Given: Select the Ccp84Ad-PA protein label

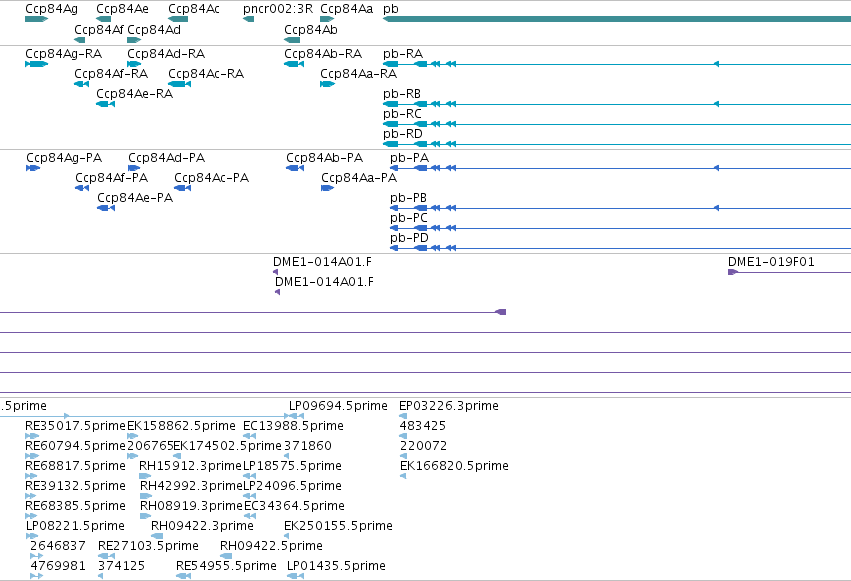Looking at the screenshot, I should click(x=167, y=158).
